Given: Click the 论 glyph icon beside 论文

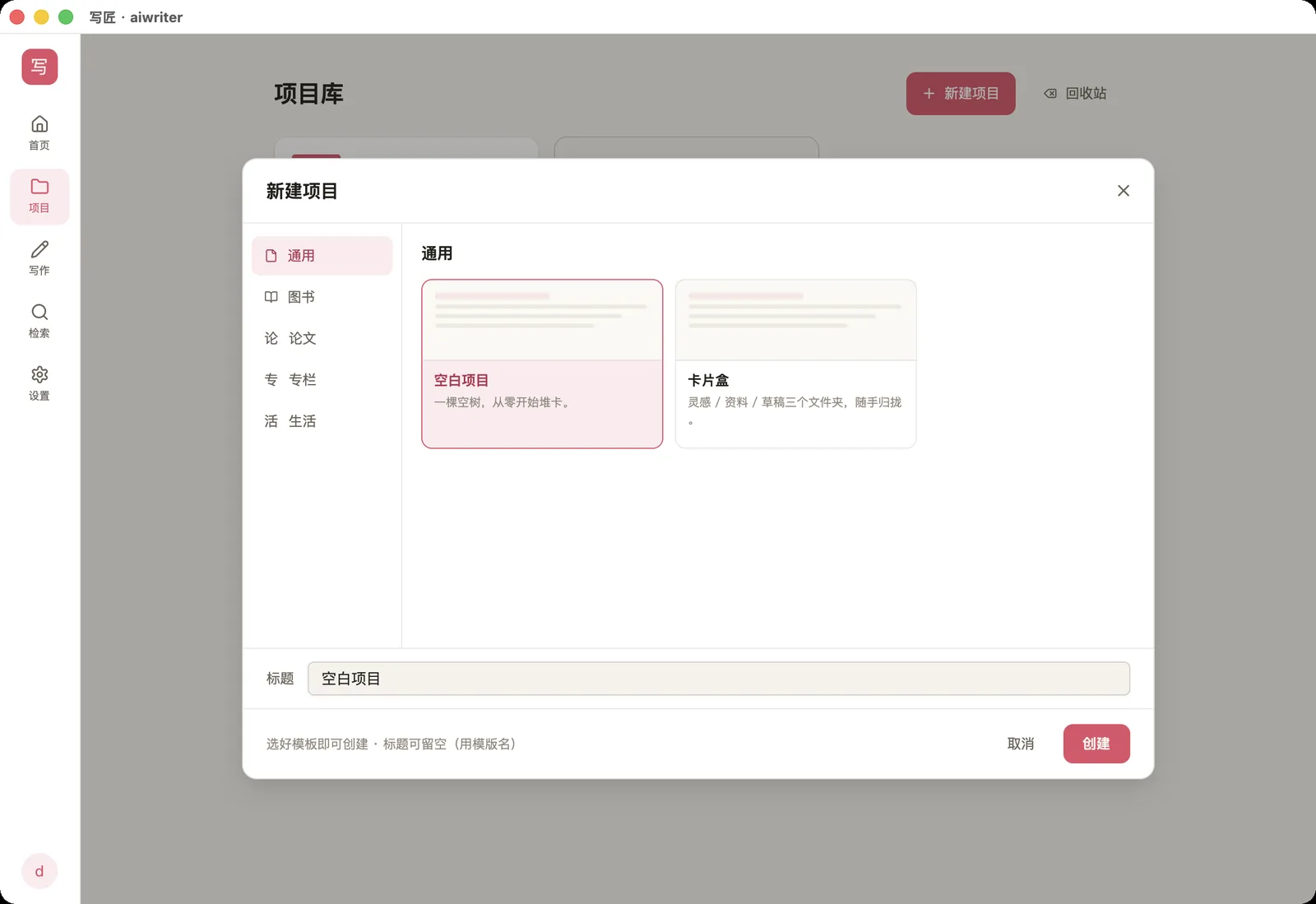Looking at the screenshot, I should 271,338.
